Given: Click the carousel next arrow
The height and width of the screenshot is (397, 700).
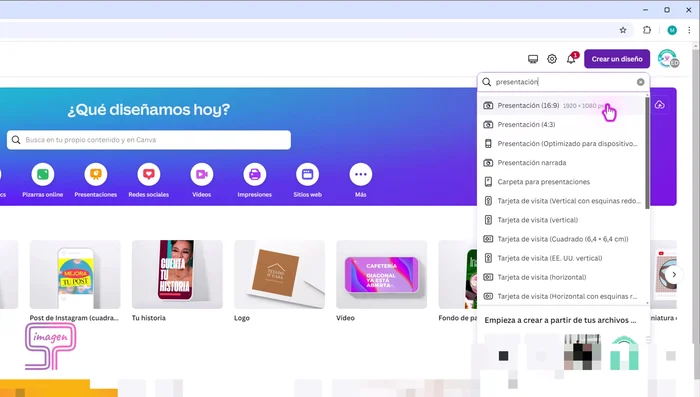Looking at the screenshot, I should click(x=674, y=275).
